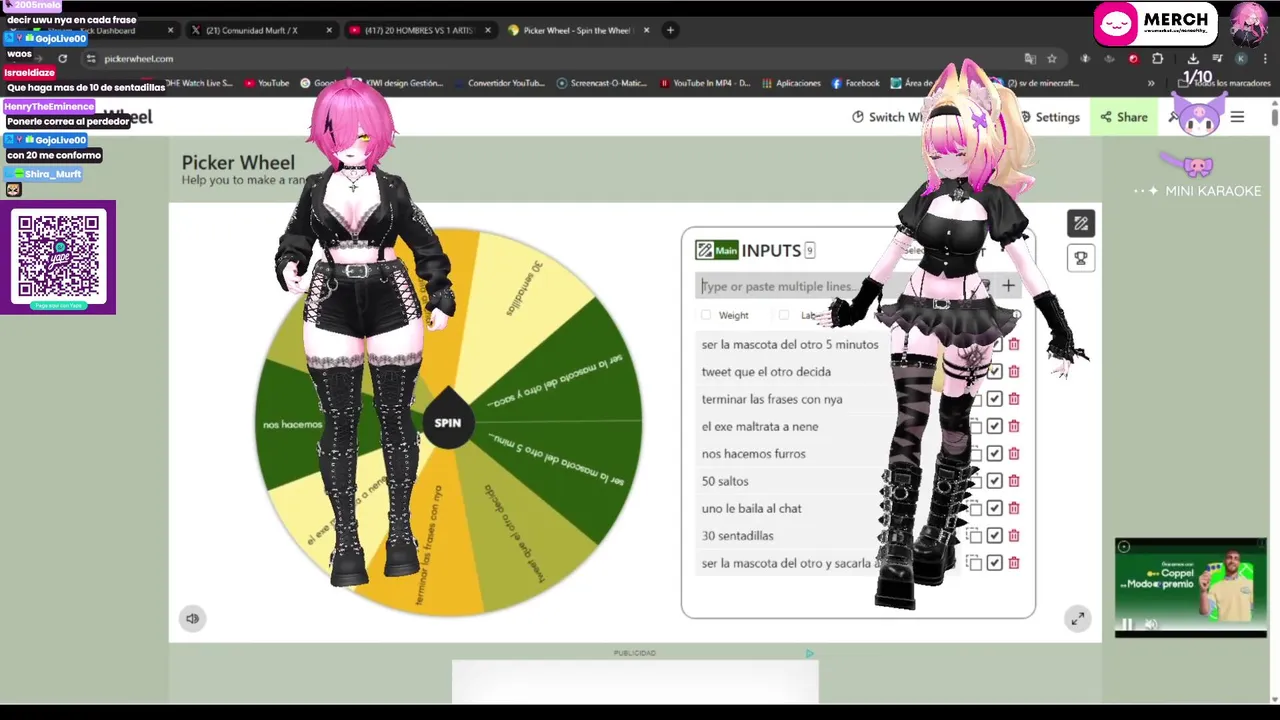This screenshot has width=1280, height=720.
Task: Share the wheel
Action: (x=1124, y=117)
